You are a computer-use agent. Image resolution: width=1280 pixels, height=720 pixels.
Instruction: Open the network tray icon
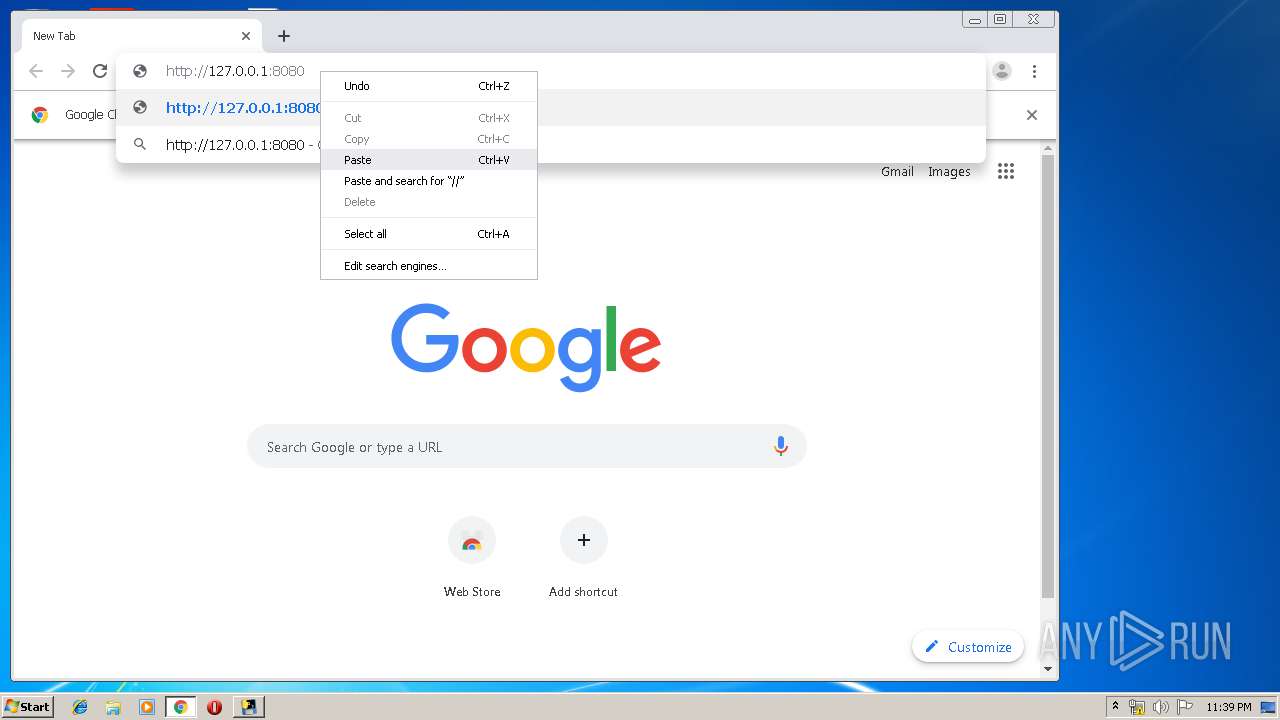pyautogui.click(x=1137, y=707)
